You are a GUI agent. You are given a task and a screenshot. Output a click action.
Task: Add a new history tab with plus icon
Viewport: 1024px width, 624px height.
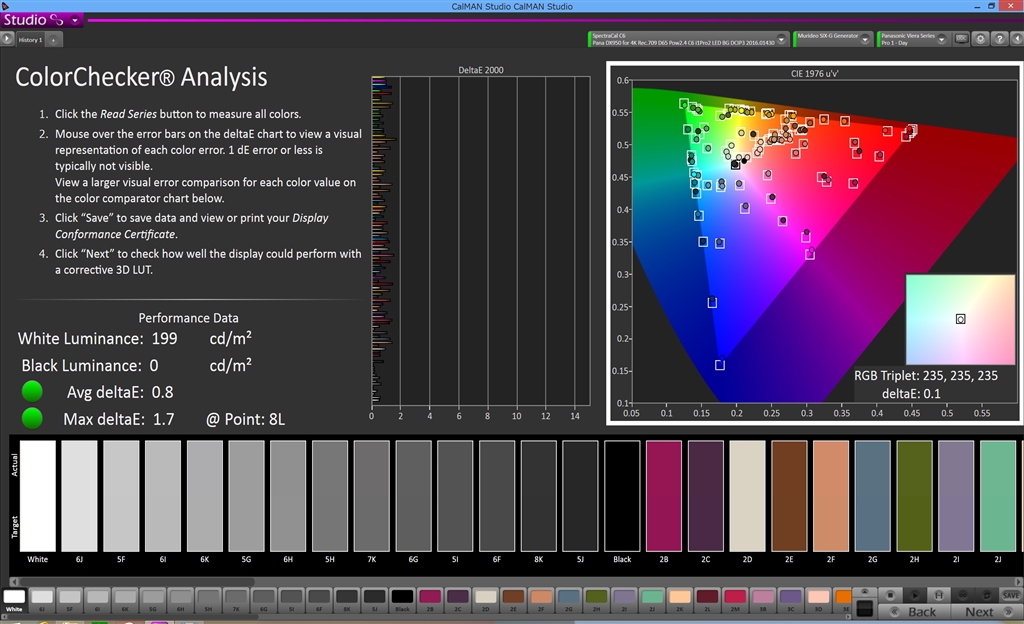[x=53, y=40]
